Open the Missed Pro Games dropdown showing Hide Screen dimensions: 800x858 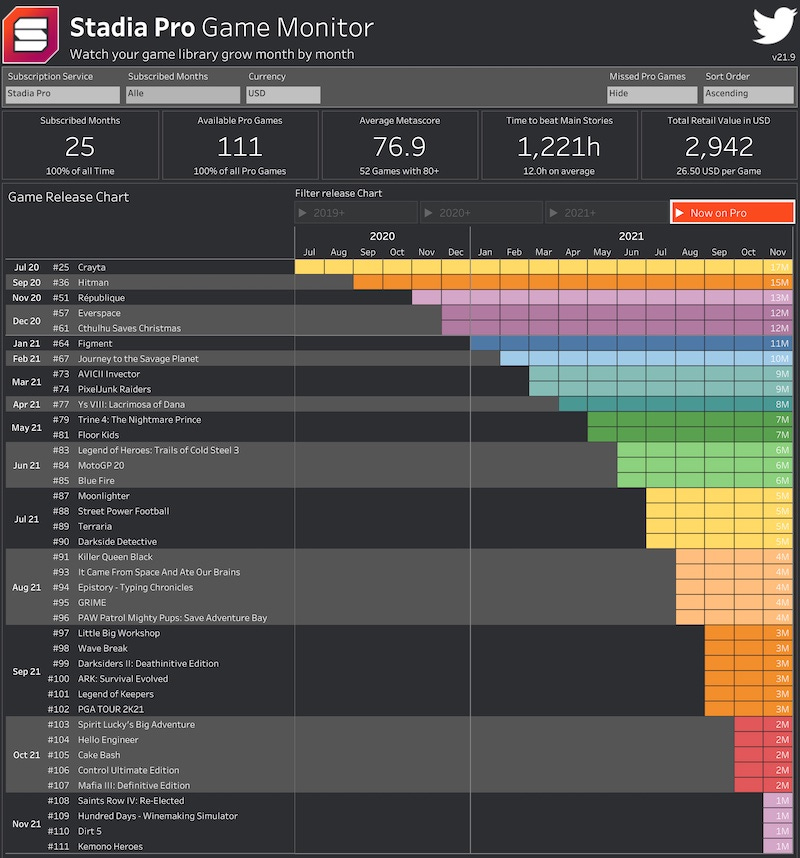pyautogui.click(x=652, y=94)
